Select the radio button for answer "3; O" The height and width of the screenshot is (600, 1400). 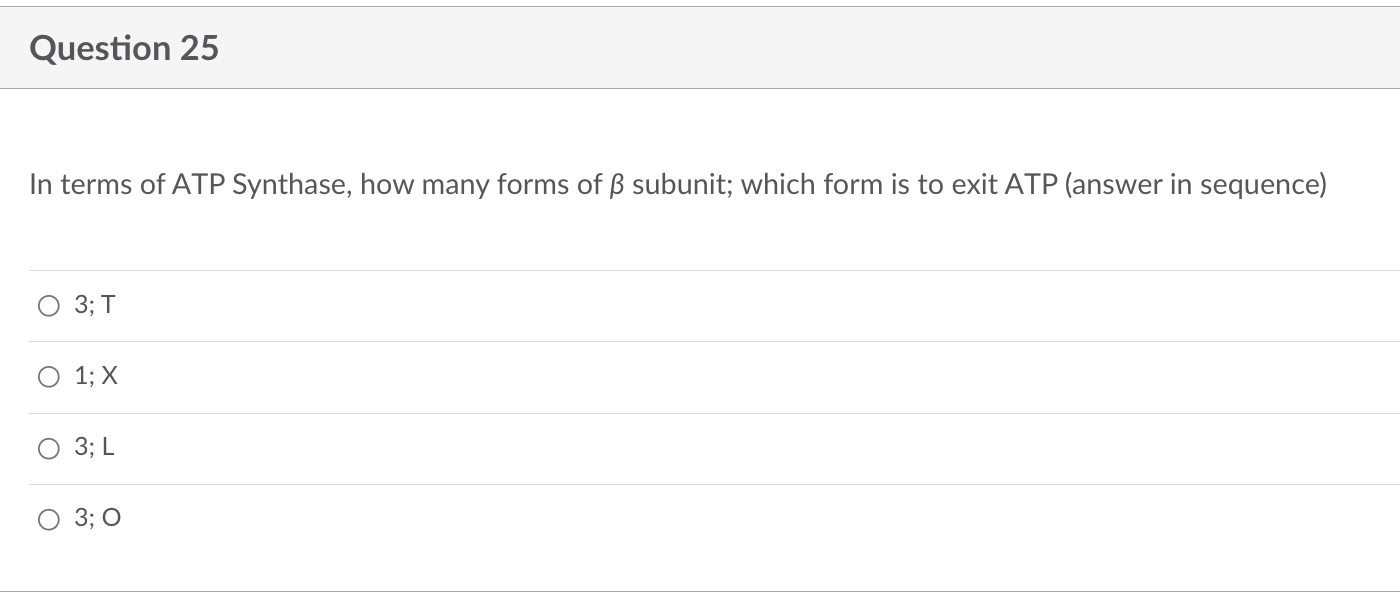tap(48, 518)
